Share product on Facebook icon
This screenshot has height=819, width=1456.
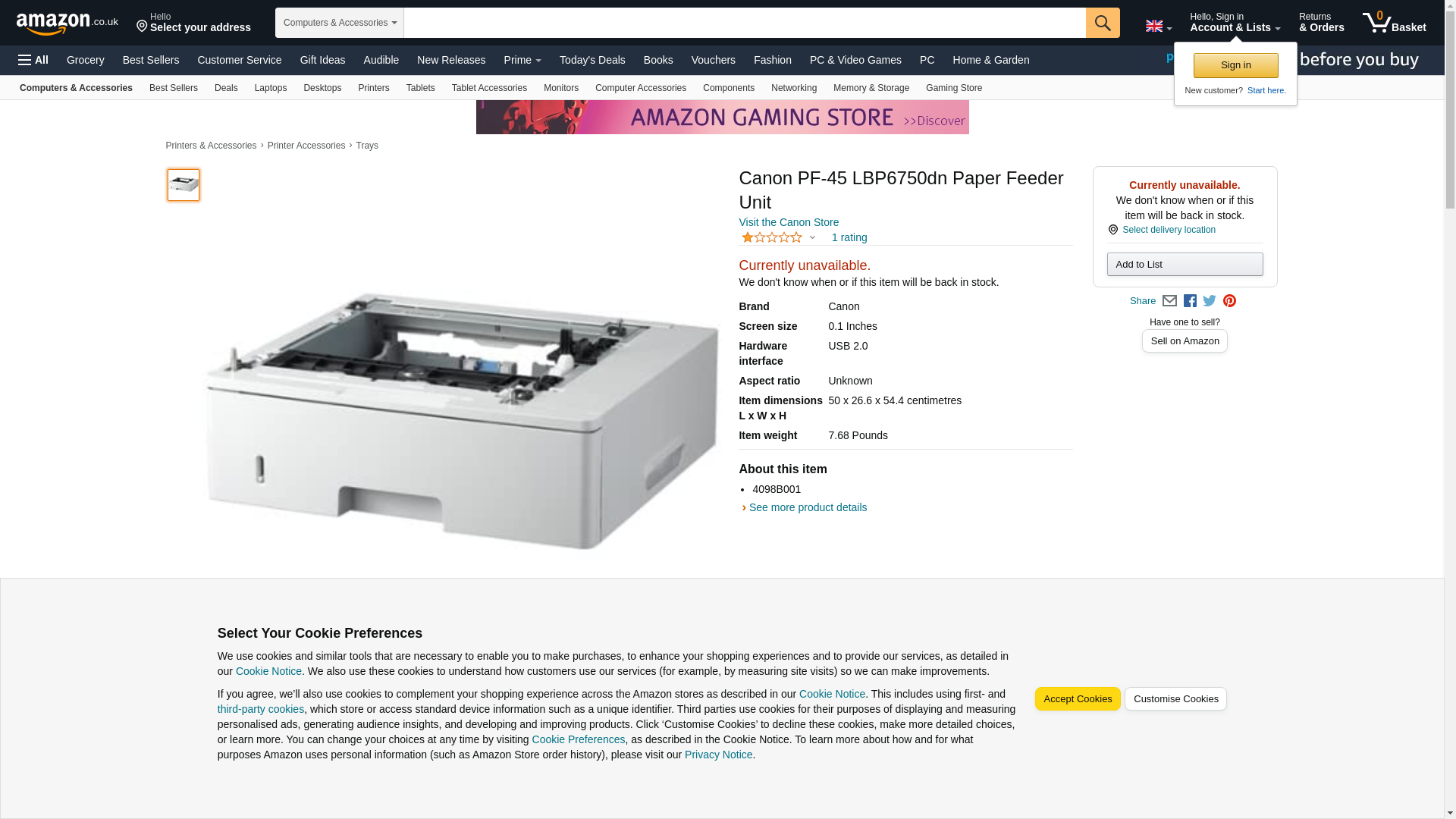[1190, 301]
